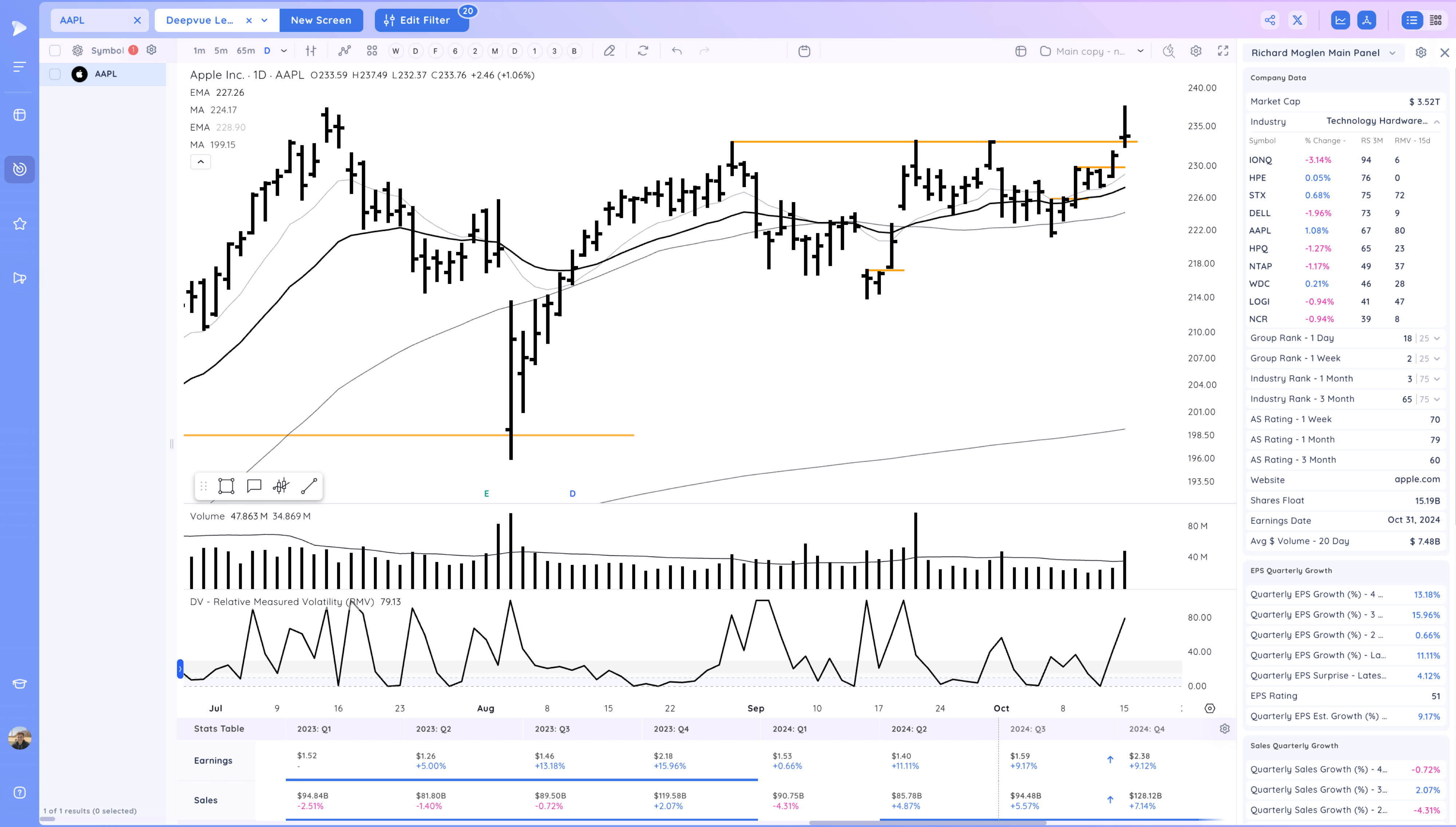The image size is (1456, 827).
Task: Click the indicators icon in chart toolbar
Action: [344, 51]
